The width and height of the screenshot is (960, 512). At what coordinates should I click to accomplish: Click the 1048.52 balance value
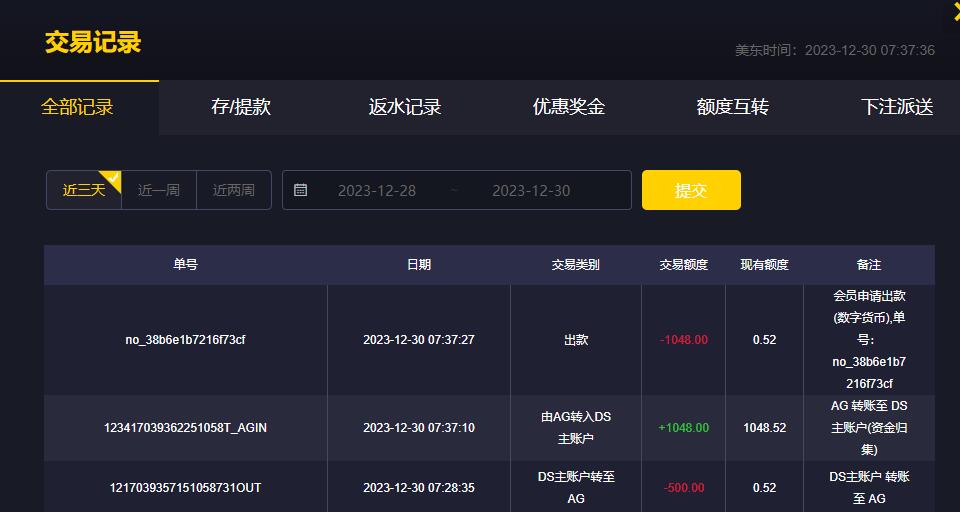765,427
